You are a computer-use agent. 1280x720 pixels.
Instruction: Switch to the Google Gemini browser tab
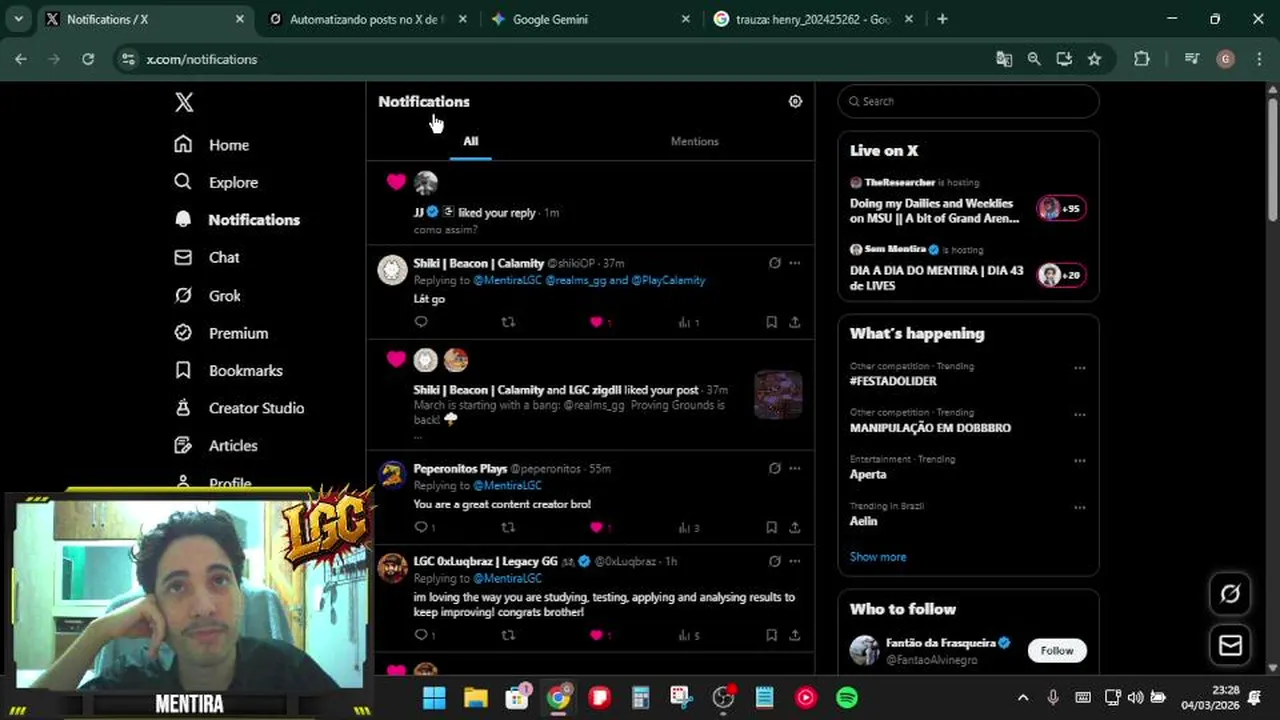(590, 19)
